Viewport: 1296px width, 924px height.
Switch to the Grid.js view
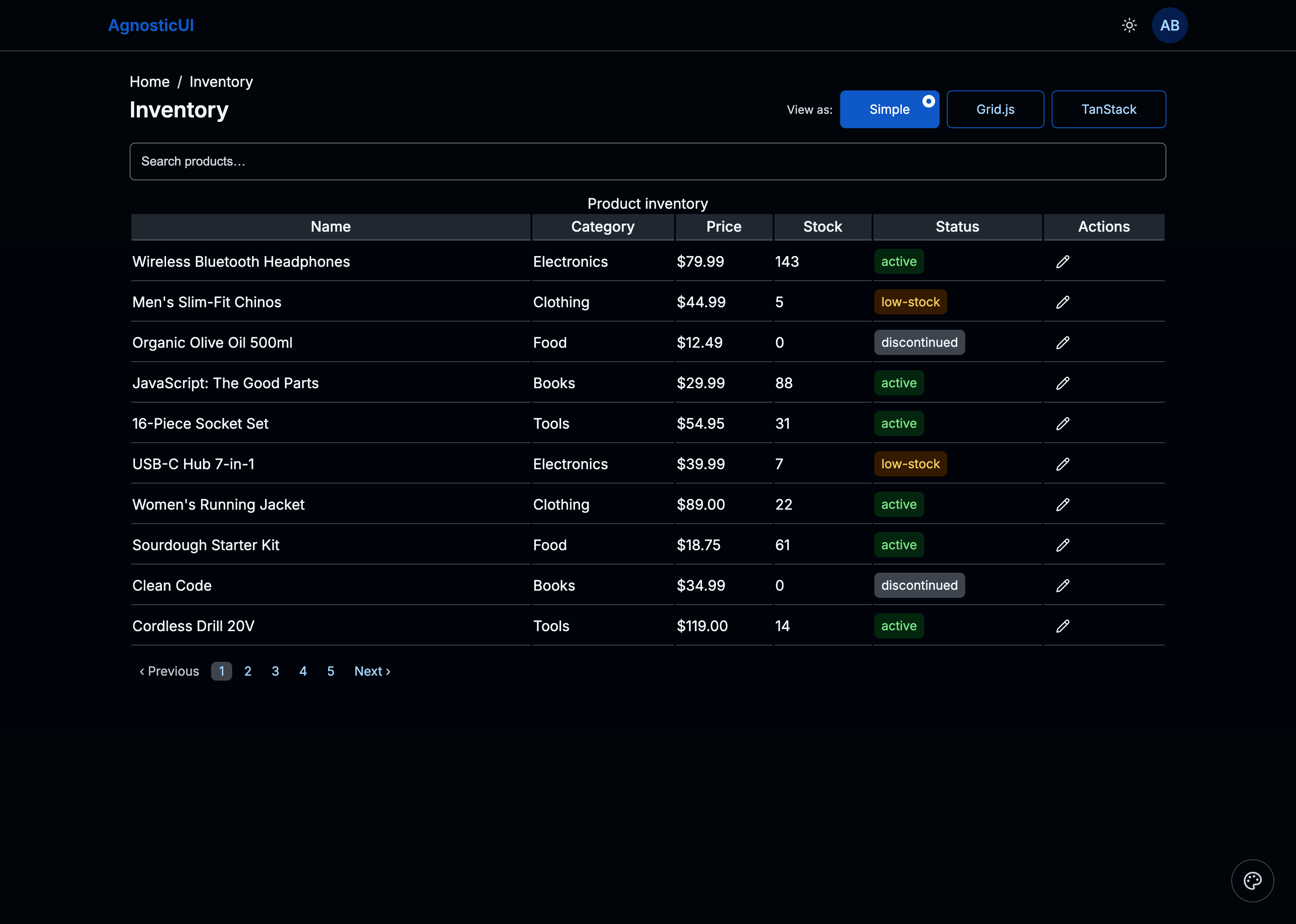pyautogui.click(x=995, y=109)
